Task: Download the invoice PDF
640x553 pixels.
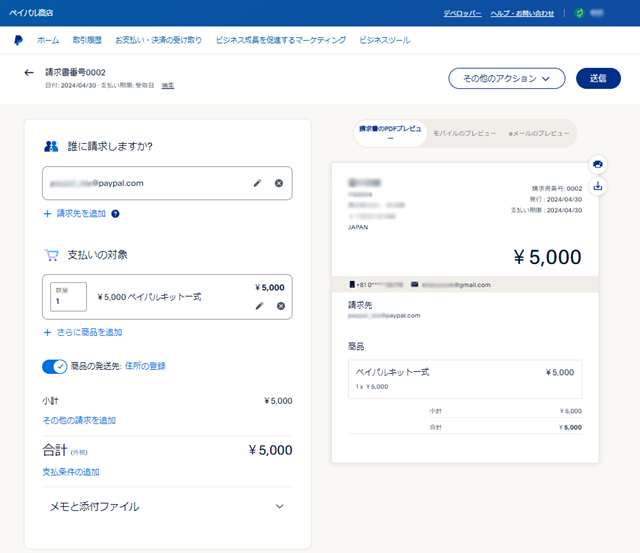Action: coord(597,185)
